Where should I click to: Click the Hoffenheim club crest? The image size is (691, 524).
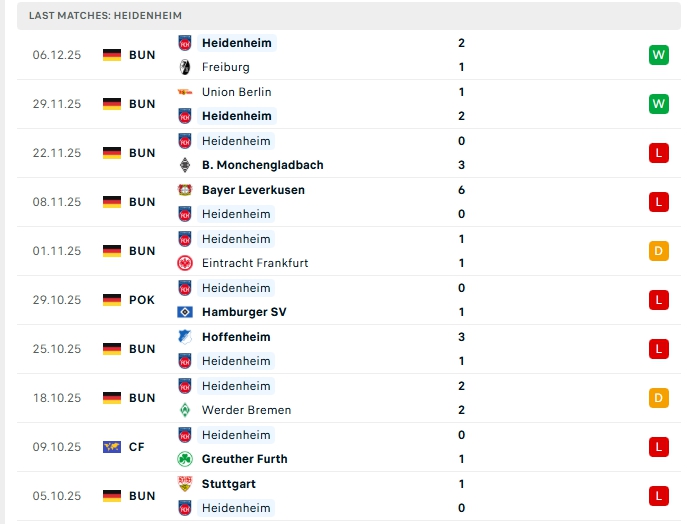pos(184,338)
